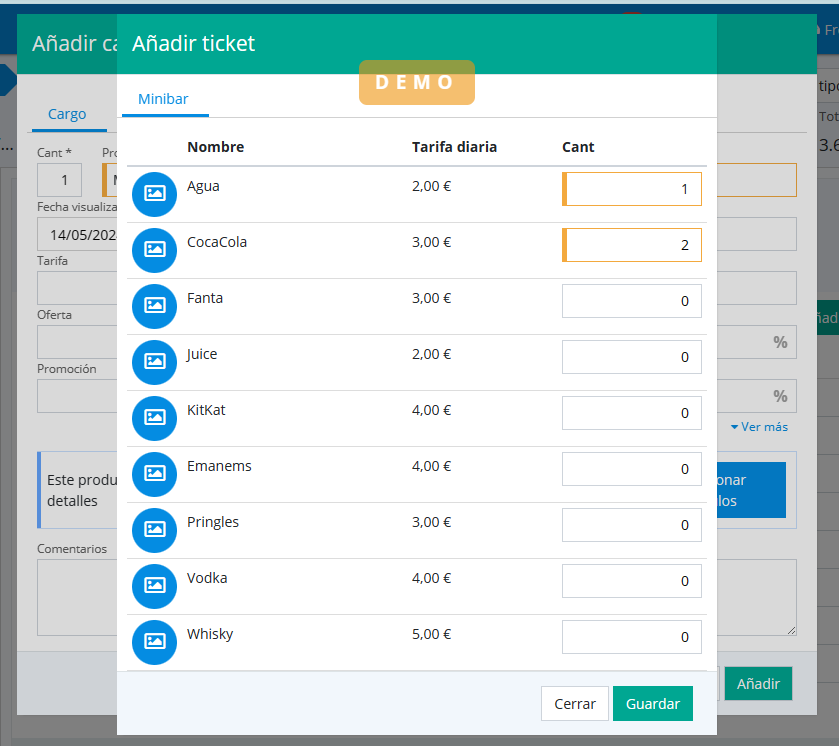
Task: Click the Emanems product image icon
Action: click(x=154, y=474)
